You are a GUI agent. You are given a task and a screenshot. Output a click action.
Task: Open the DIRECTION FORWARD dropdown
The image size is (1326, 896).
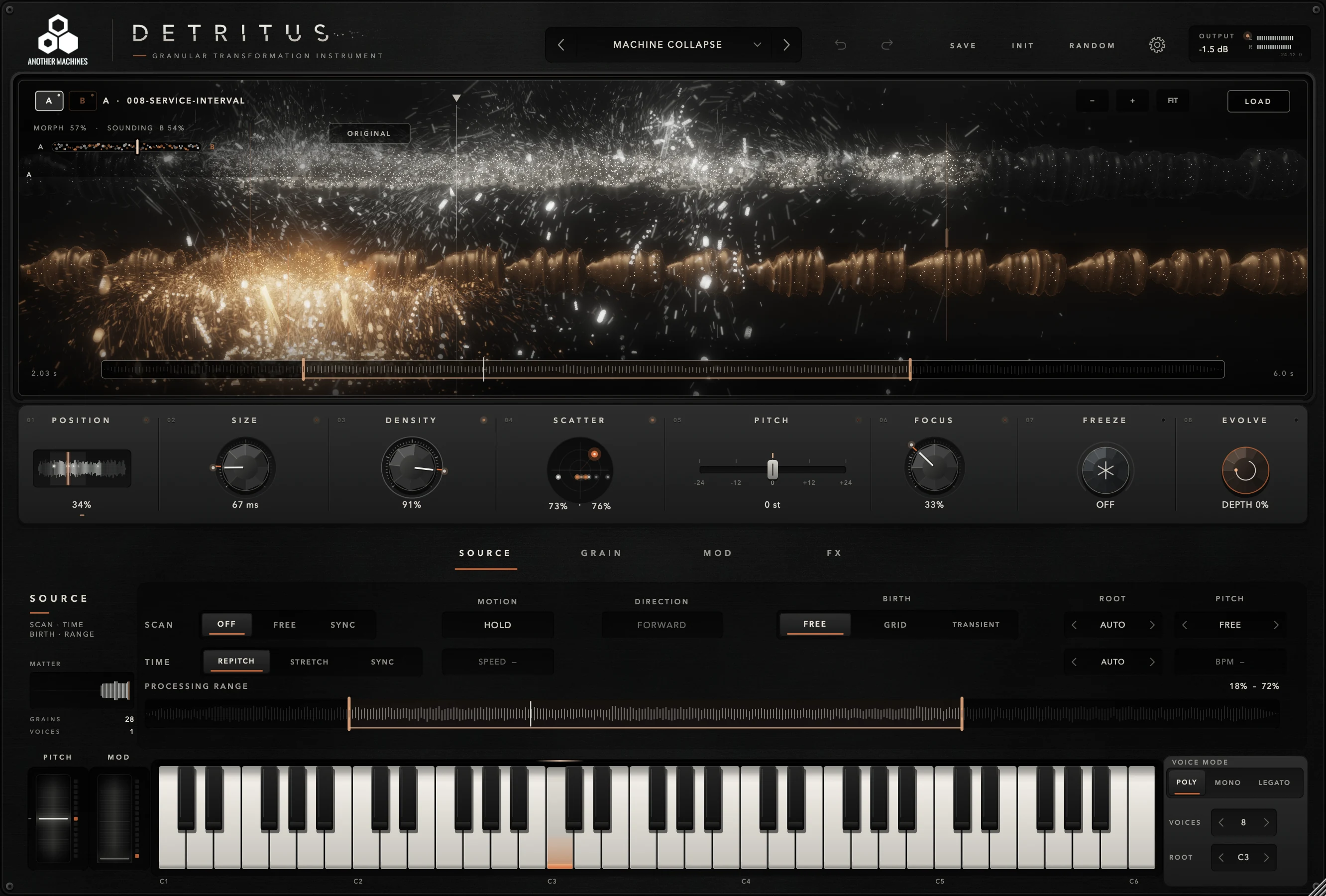(x=662, y=625)
